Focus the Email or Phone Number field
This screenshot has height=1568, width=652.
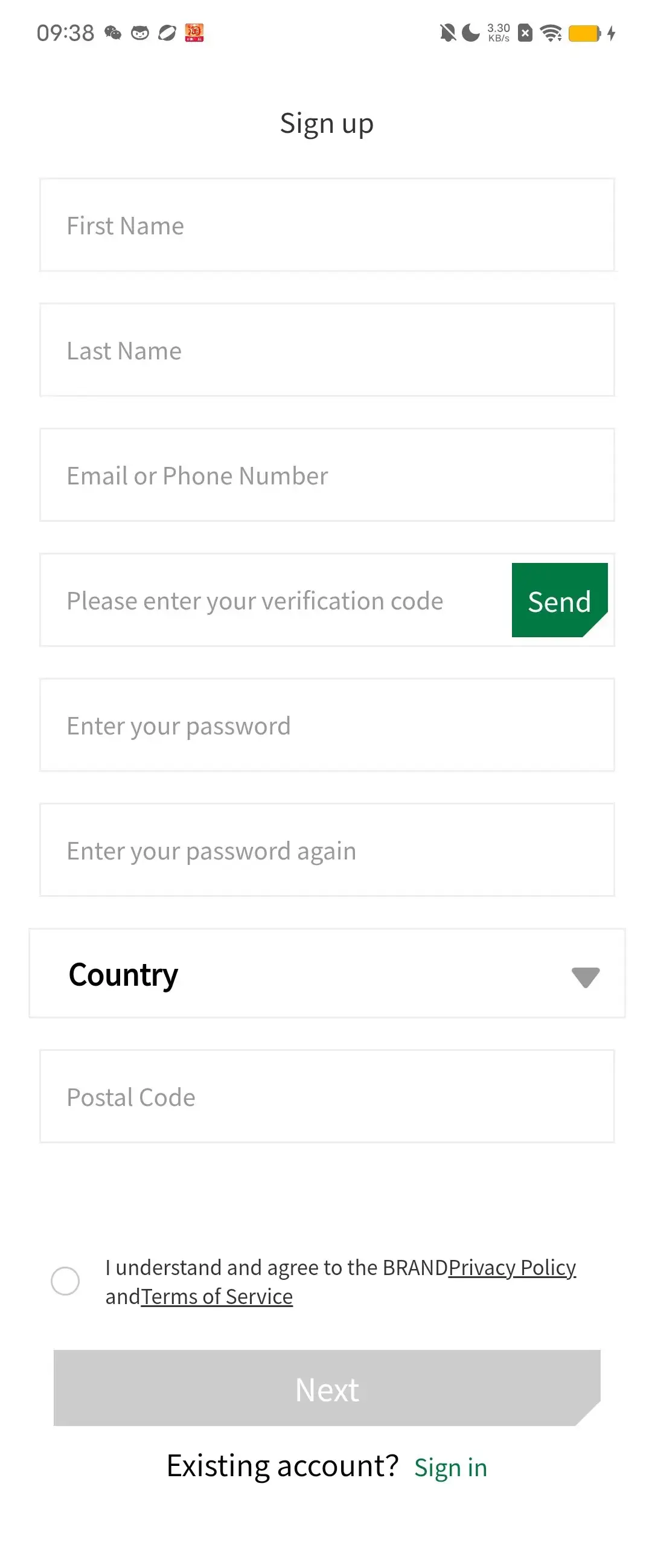tap(327, 475)
